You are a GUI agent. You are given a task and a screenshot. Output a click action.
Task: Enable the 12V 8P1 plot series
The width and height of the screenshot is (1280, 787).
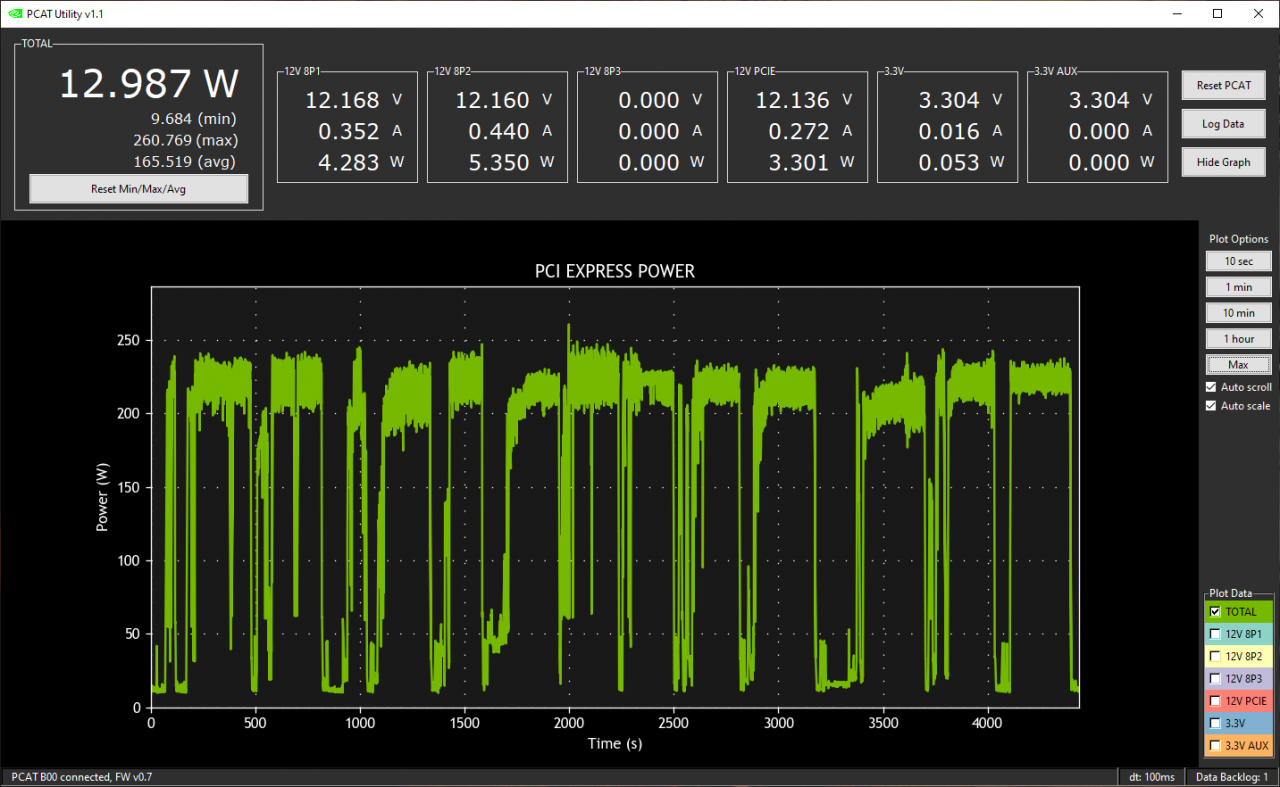pyautogui.click(x=1215, y=634)
